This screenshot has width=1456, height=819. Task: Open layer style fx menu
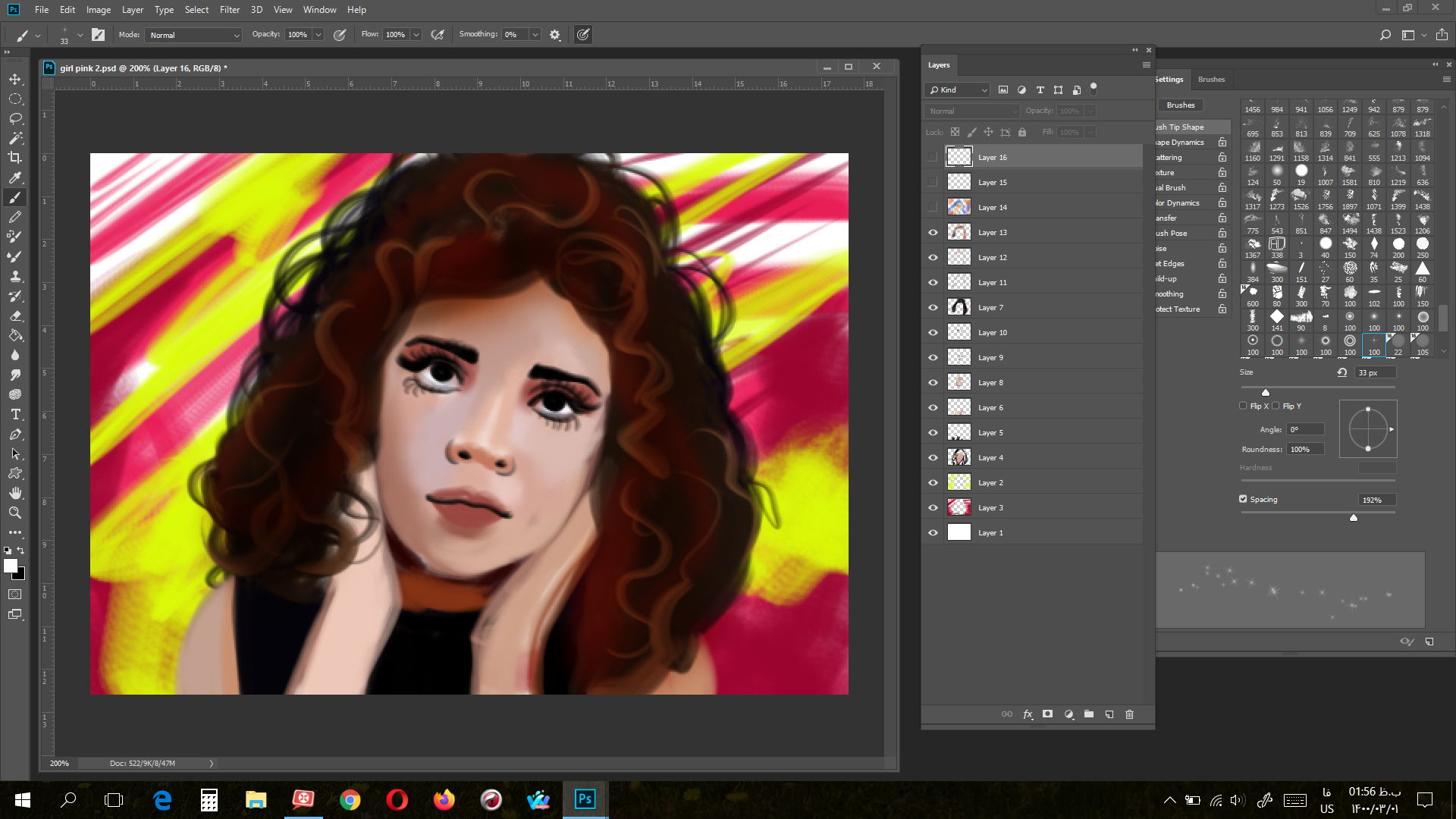point(1028,714)
